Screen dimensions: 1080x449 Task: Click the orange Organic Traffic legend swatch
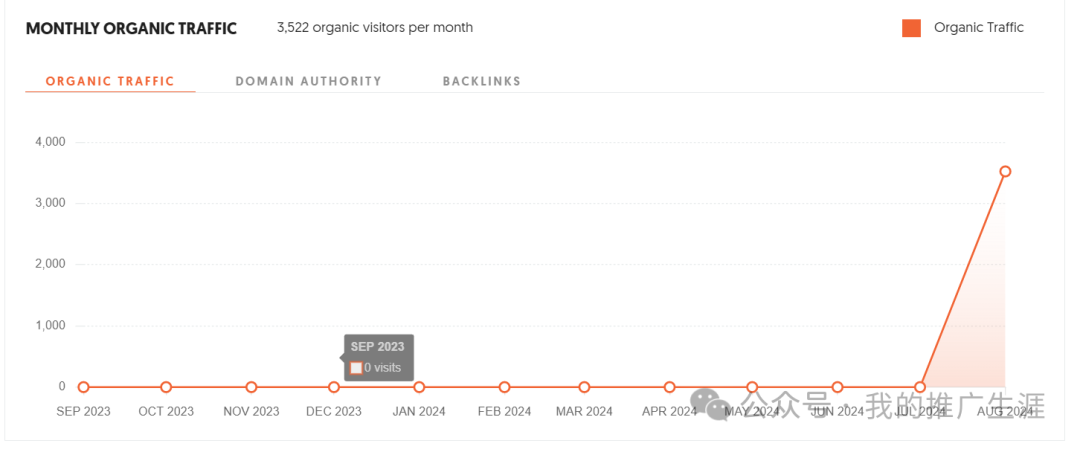[x=911, y=28]
